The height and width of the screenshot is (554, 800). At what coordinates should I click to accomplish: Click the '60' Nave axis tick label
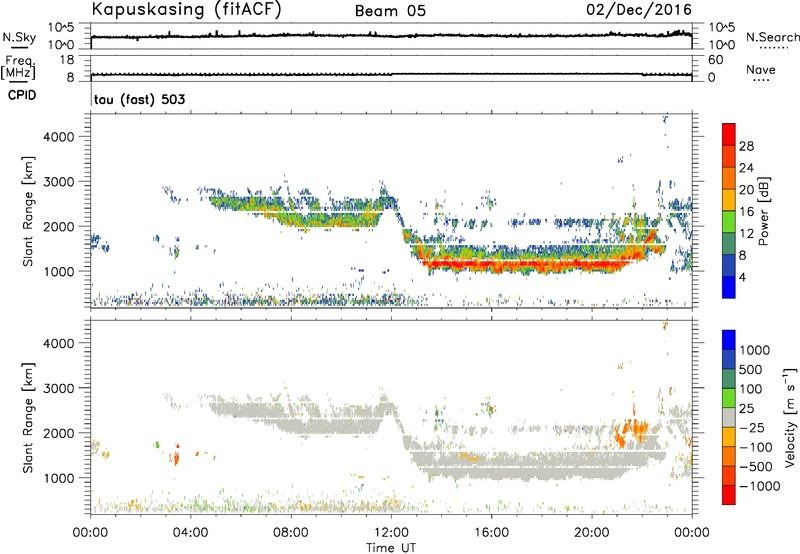(715, 60)
